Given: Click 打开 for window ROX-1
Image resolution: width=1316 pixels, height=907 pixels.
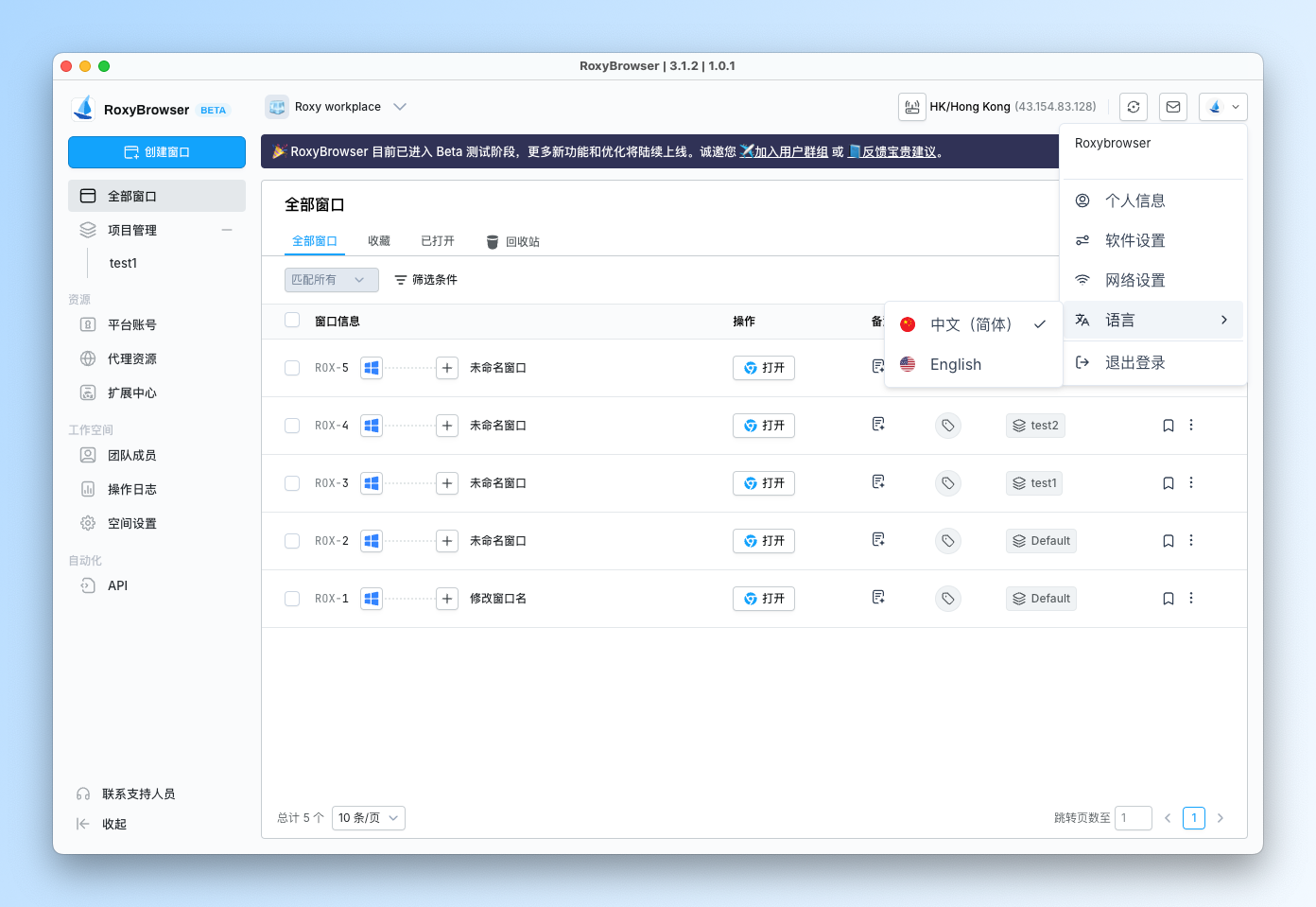Looking at the screenshot, I should pyautogui.click(x=764, y=599).
